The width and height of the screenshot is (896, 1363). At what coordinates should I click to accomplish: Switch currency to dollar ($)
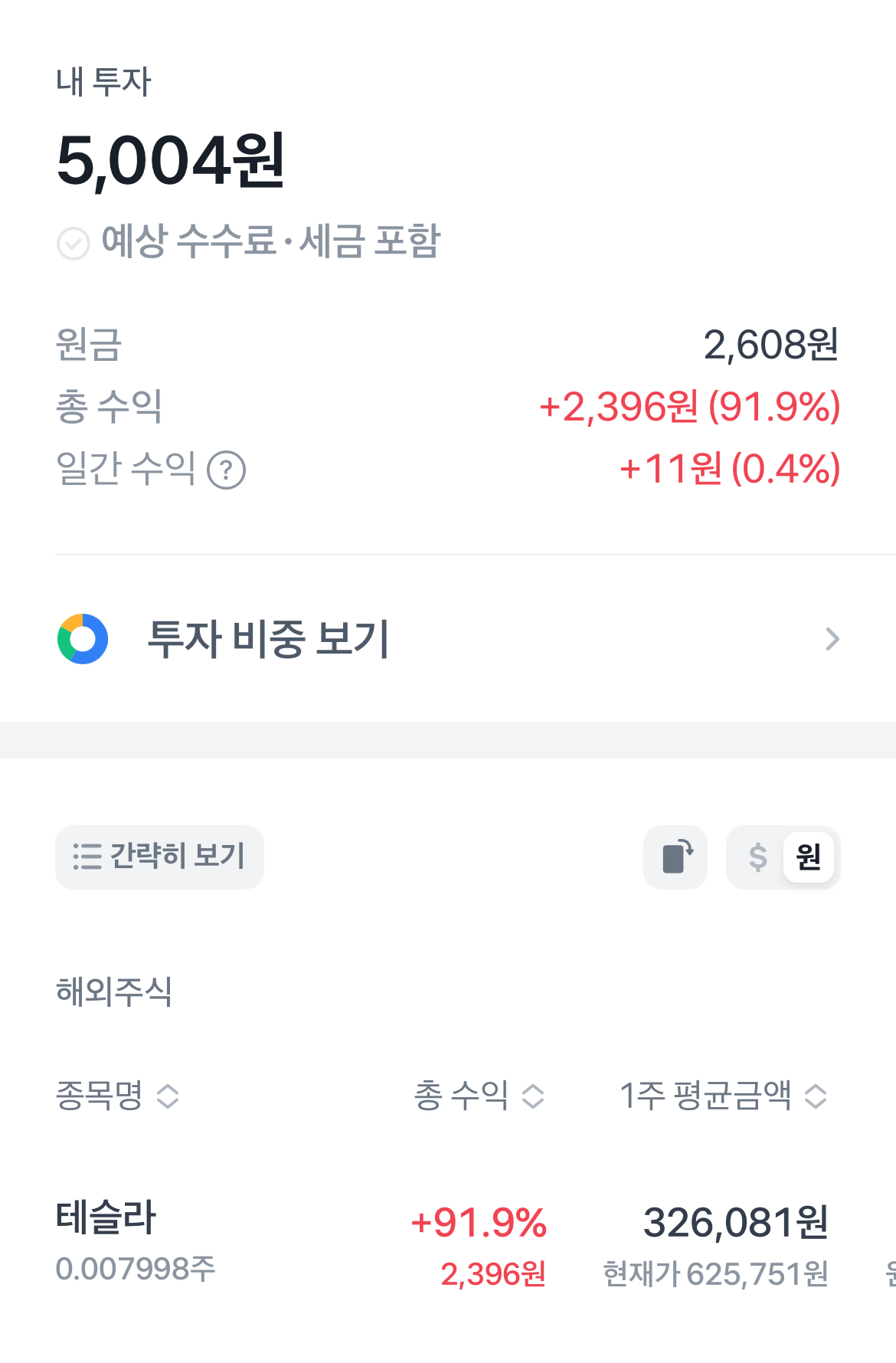tap(757, 857)
